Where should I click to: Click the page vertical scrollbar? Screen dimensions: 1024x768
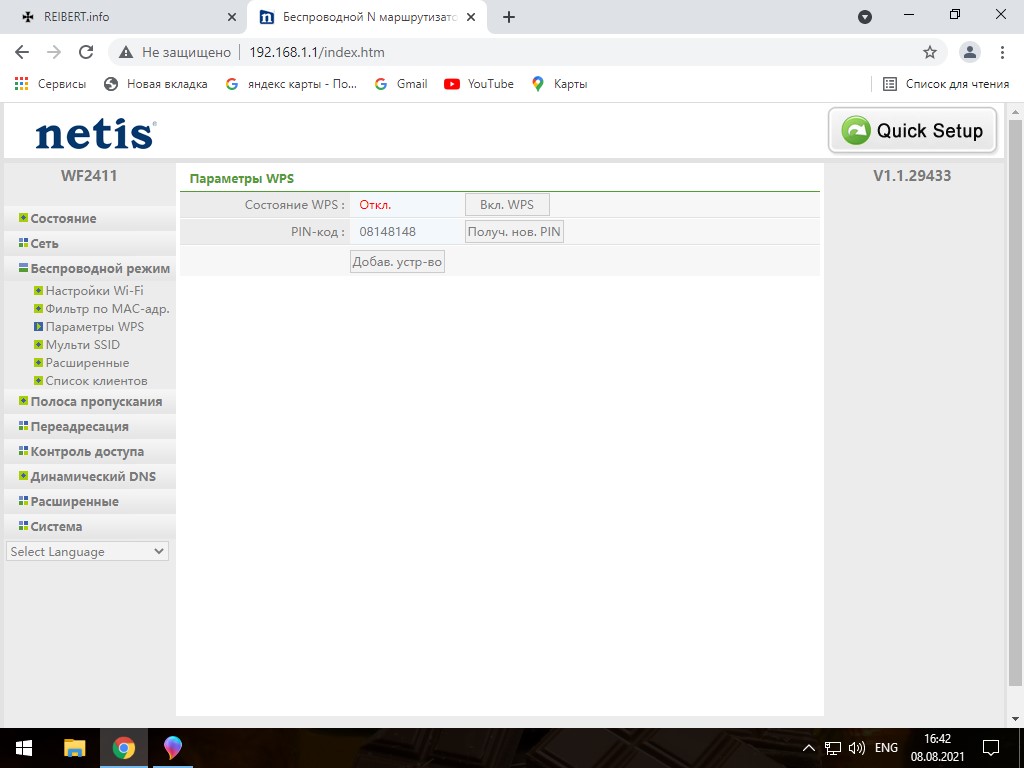pyautogui.click(x=1015, y=402)
